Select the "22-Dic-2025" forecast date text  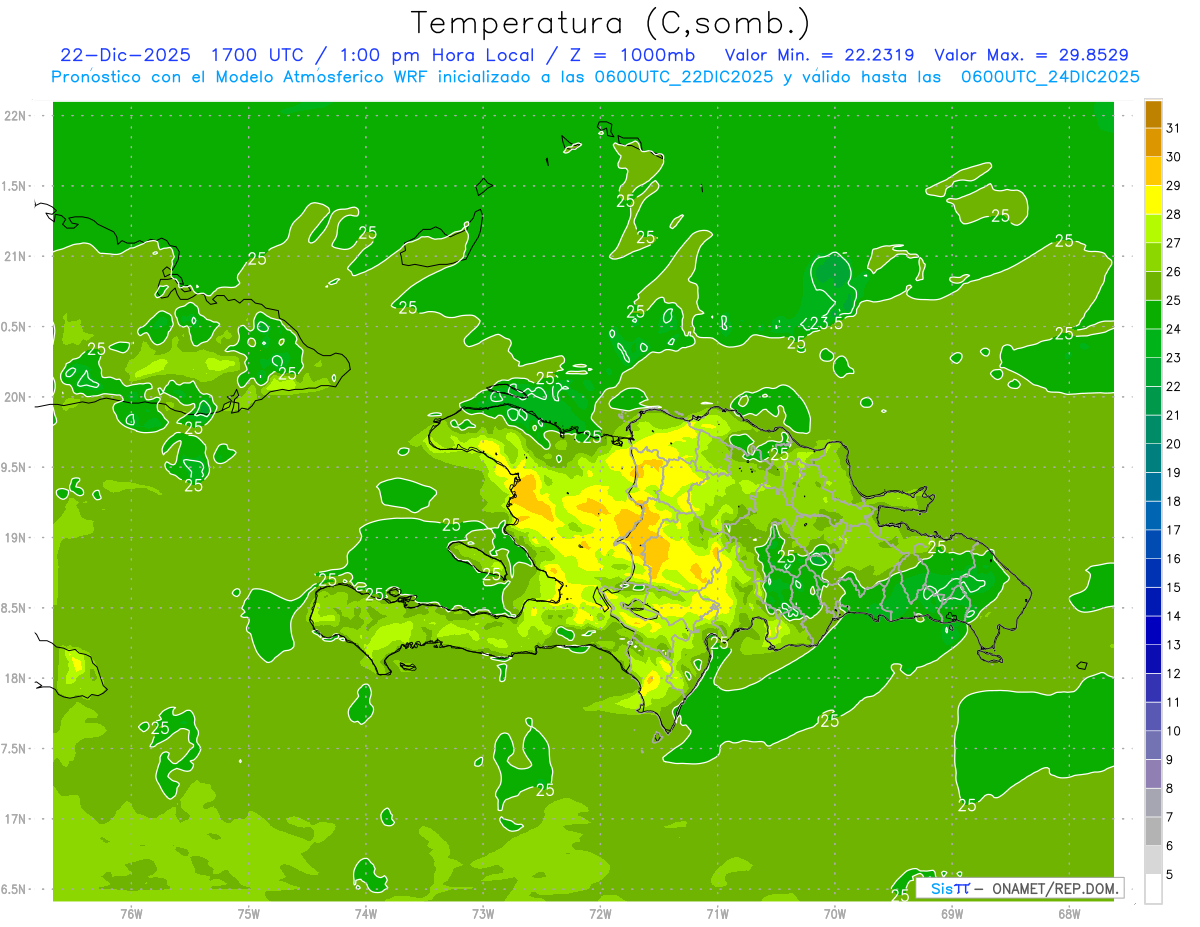coord(125,55)
